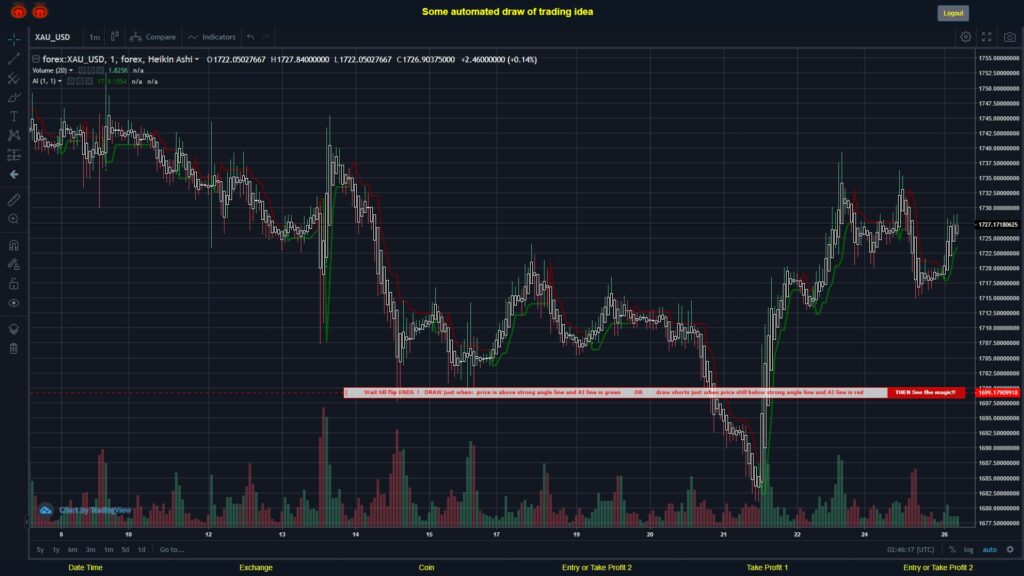Click the Logout button
Image resolution: width=1024 pixels, height=576 pixels.
pos(953,13)
